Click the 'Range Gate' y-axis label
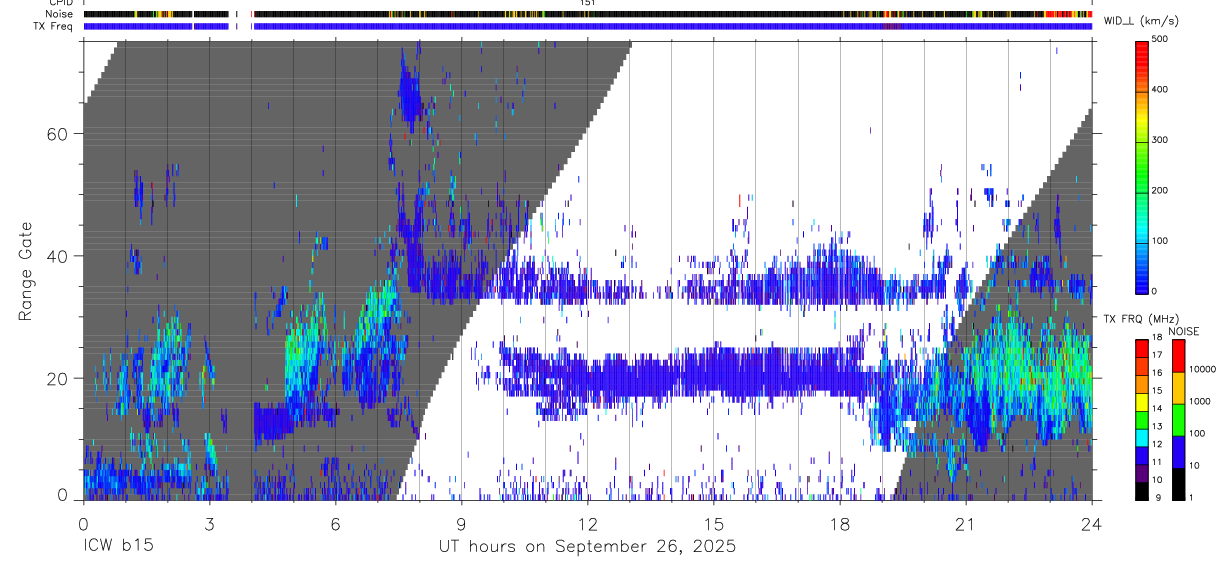 [26, 270]
